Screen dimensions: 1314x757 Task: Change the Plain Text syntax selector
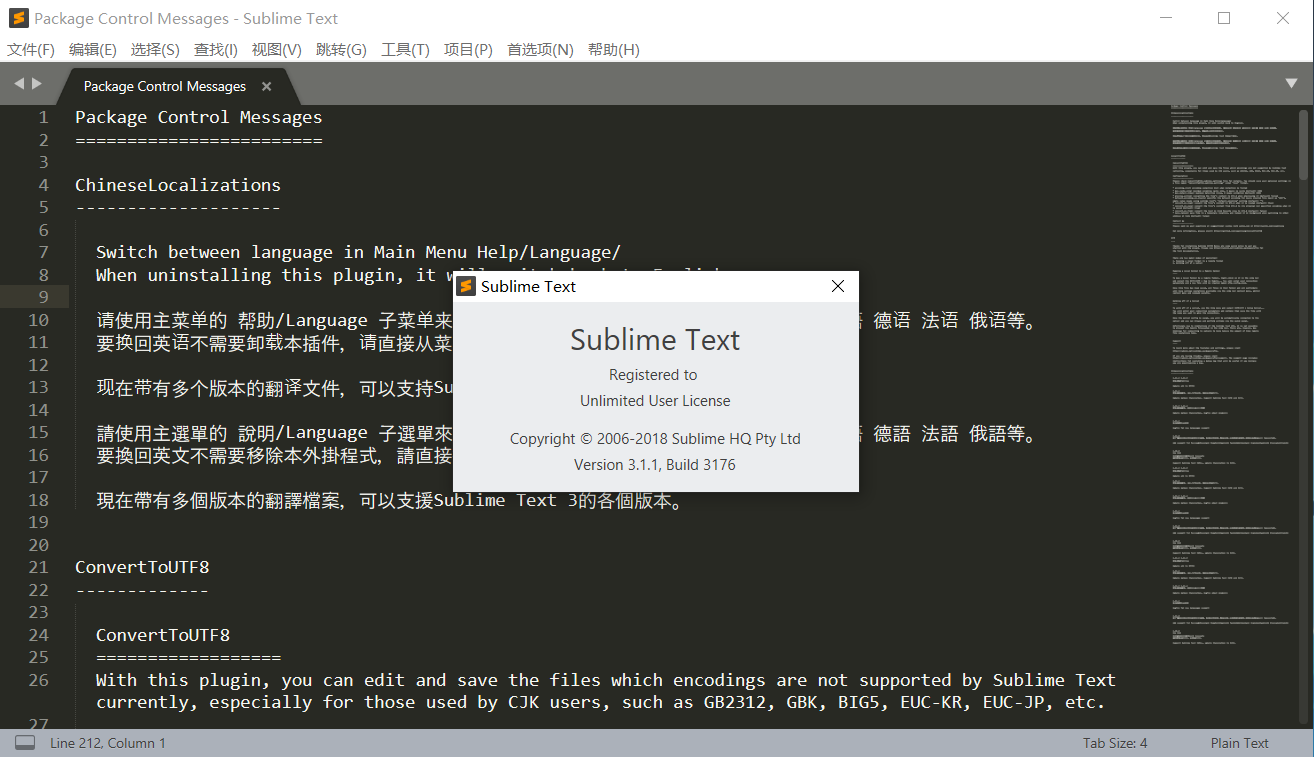[1240, 743]
